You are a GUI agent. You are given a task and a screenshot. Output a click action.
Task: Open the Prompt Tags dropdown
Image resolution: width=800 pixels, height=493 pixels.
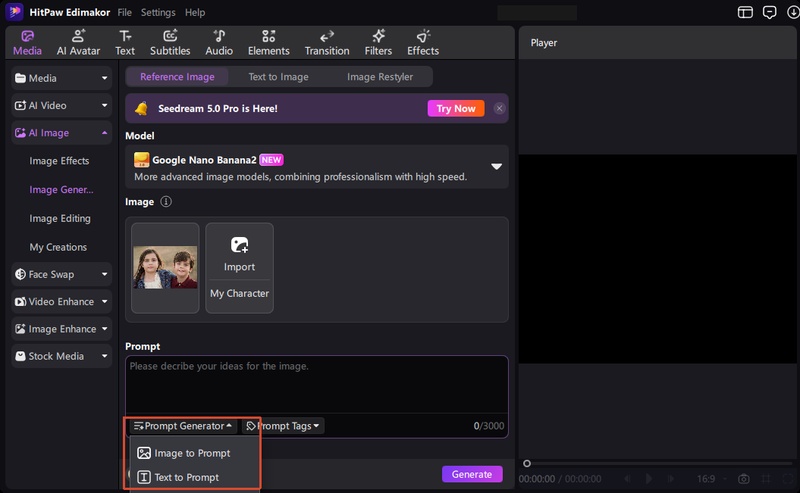[x=283, y=426]
